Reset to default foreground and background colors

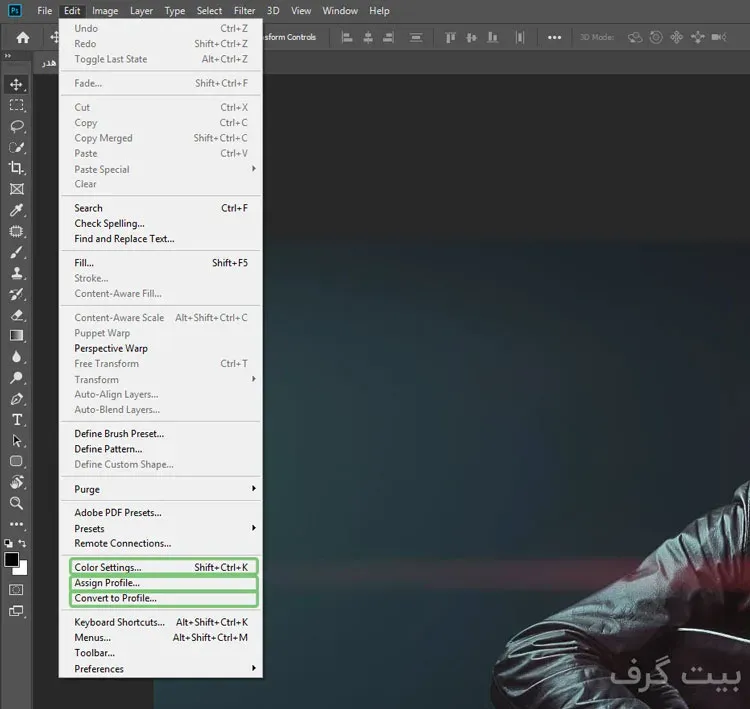pos(8,543)
